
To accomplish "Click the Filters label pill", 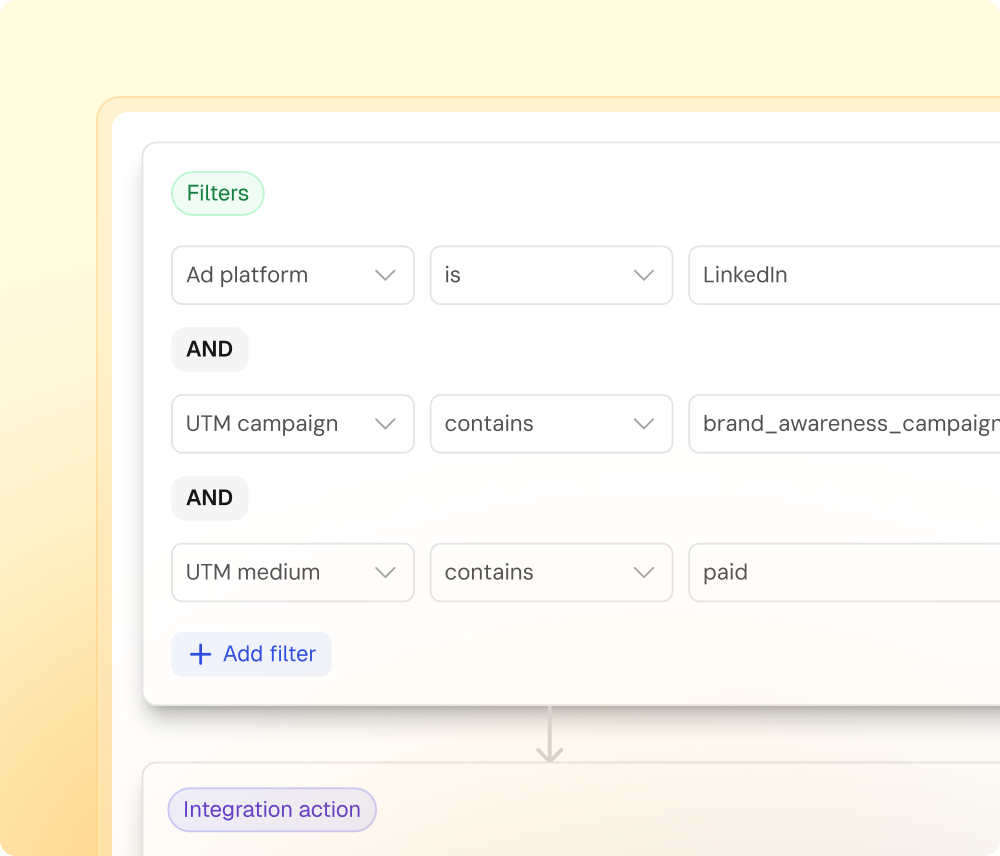I will click(x=217, y=193).
